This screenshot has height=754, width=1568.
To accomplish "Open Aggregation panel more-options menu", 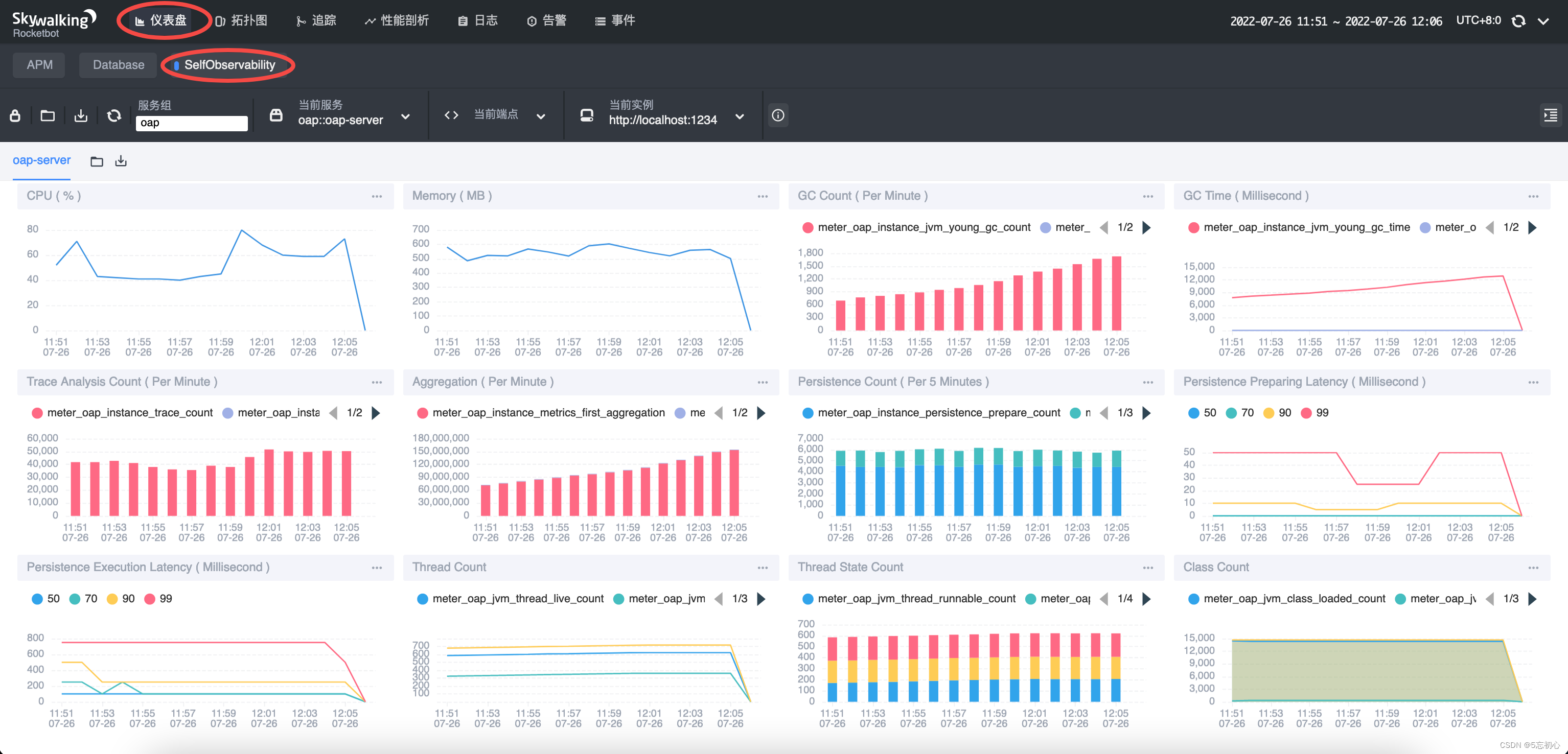I will [762, 382].
